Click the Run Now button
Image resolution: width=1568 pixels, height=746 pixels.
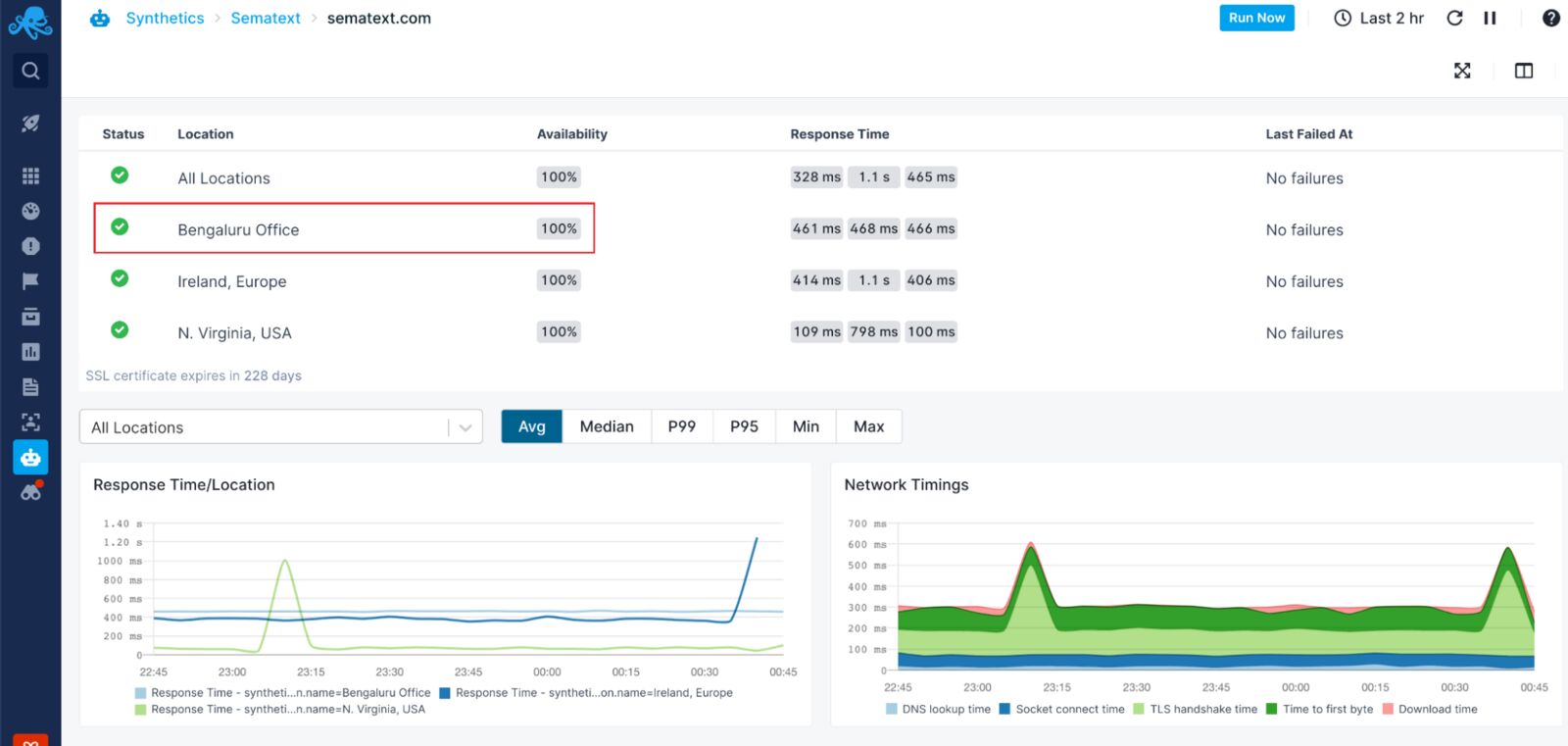click(1256, 18)
